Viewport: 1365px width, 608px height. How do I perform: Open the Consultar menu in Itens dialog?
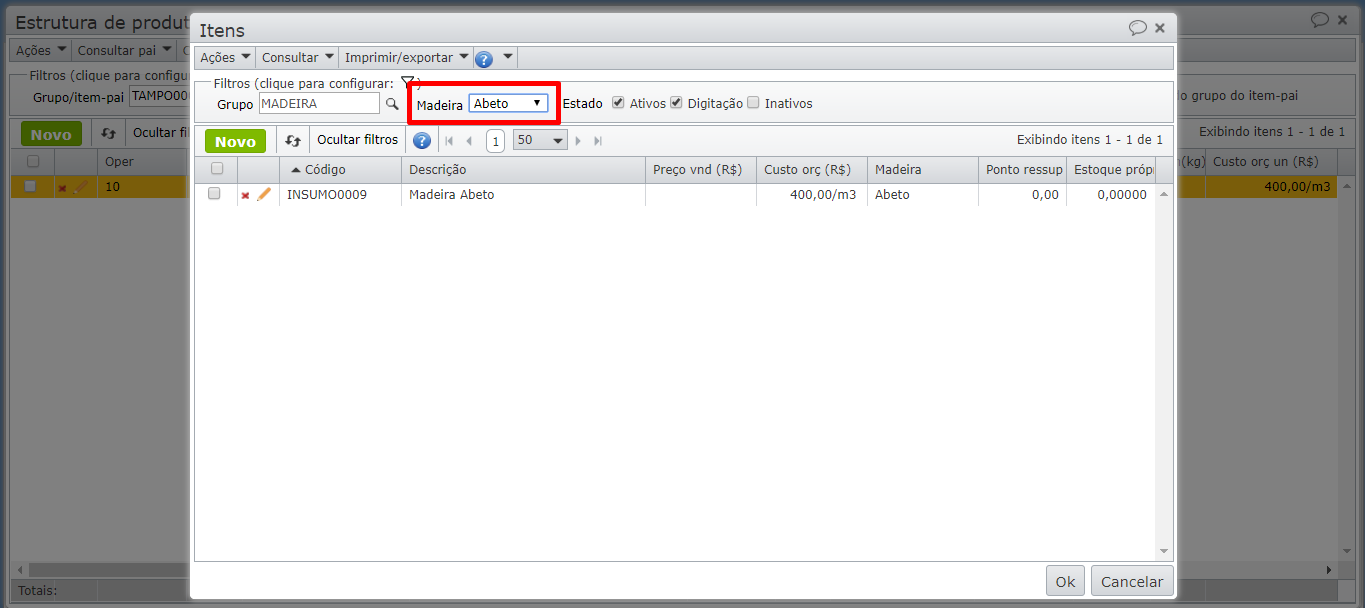click(298, 58)
